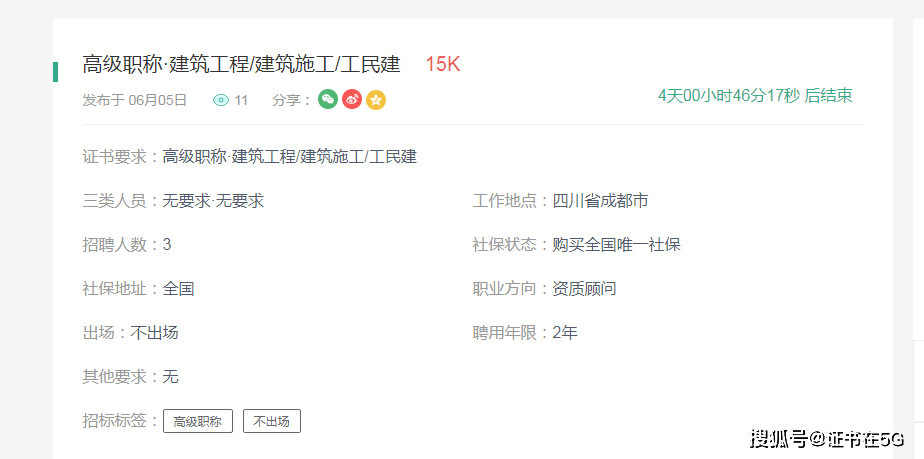The width and height of the screenshot is (924, 459).
Task: Click the 四川省成都市 work location value
Action: tap(600, 201)
